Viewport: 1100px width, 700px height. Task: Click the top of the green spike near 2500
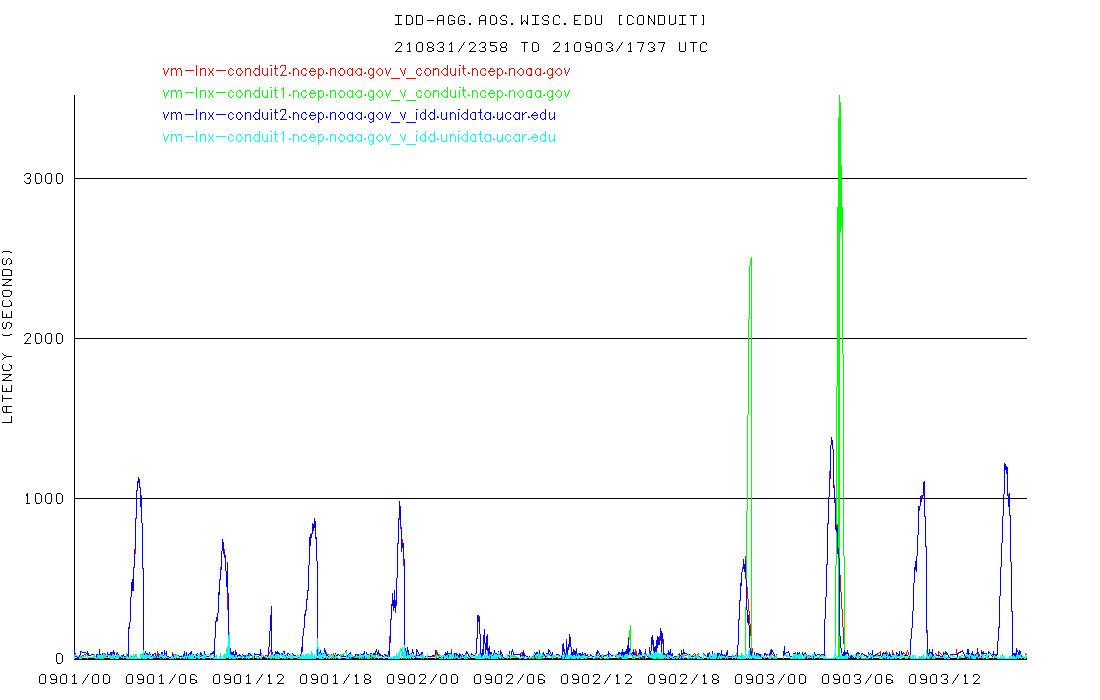(750, 260)
